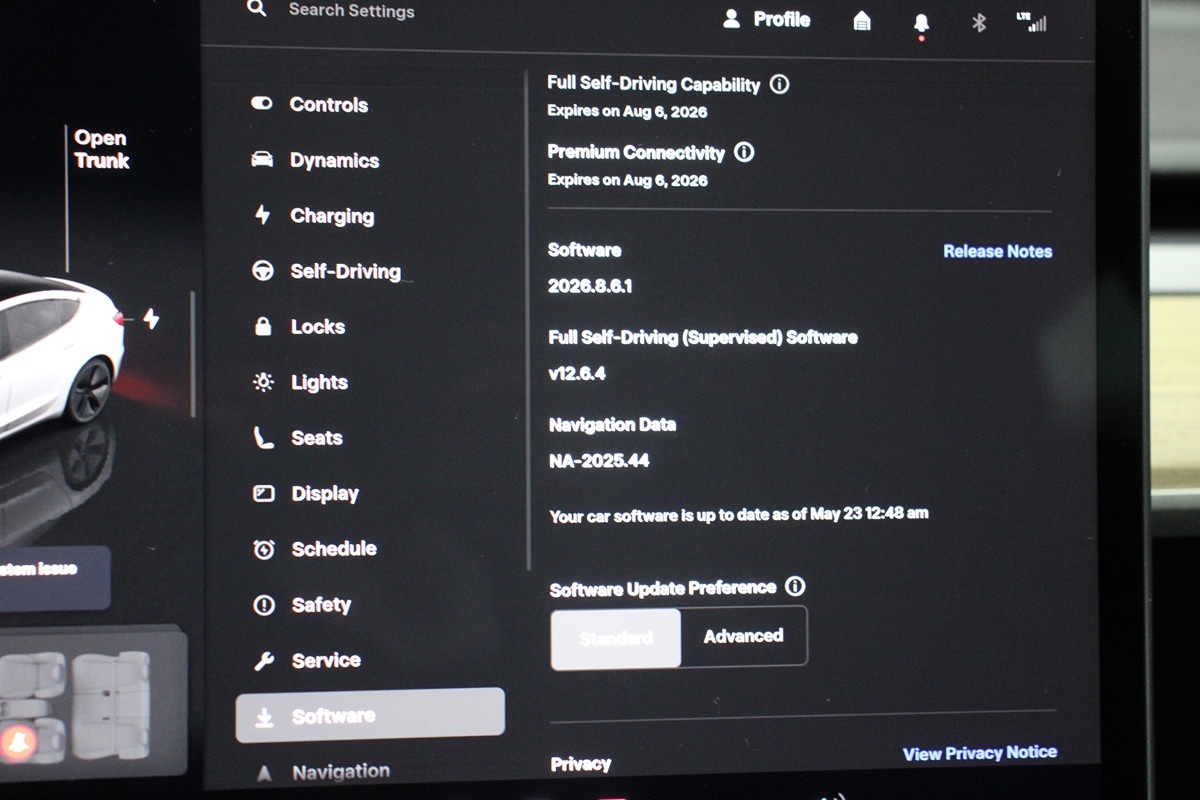1200x800 pixels.
Task: Click the Locks padlock icon
Action: tap(263, 326)
